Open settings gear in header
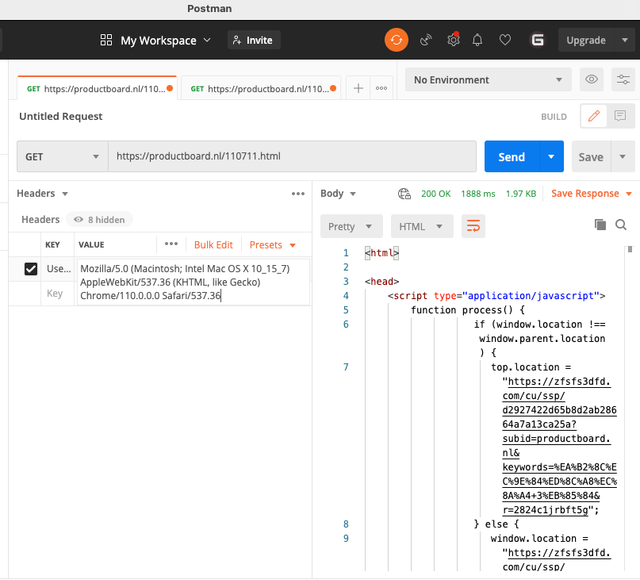The height and width of the screenshot is (580, 640). tap(453, 40)
